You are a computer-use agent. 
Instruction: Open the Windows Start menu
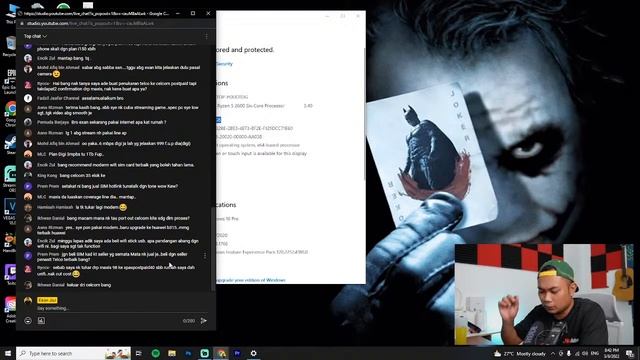click(8, 353)
